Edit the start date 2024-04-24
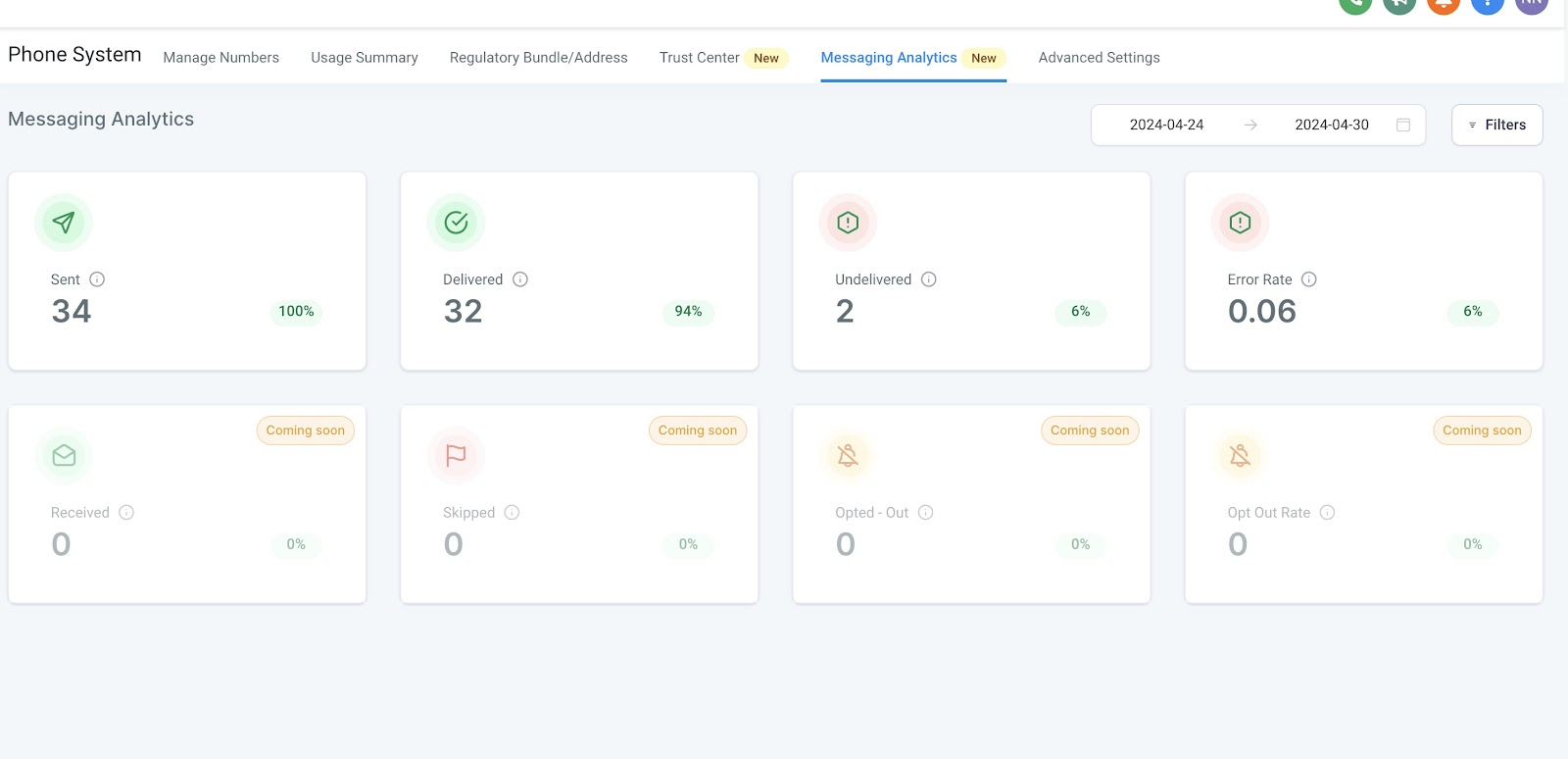 pyautogui.click(x=1166, y=125)
